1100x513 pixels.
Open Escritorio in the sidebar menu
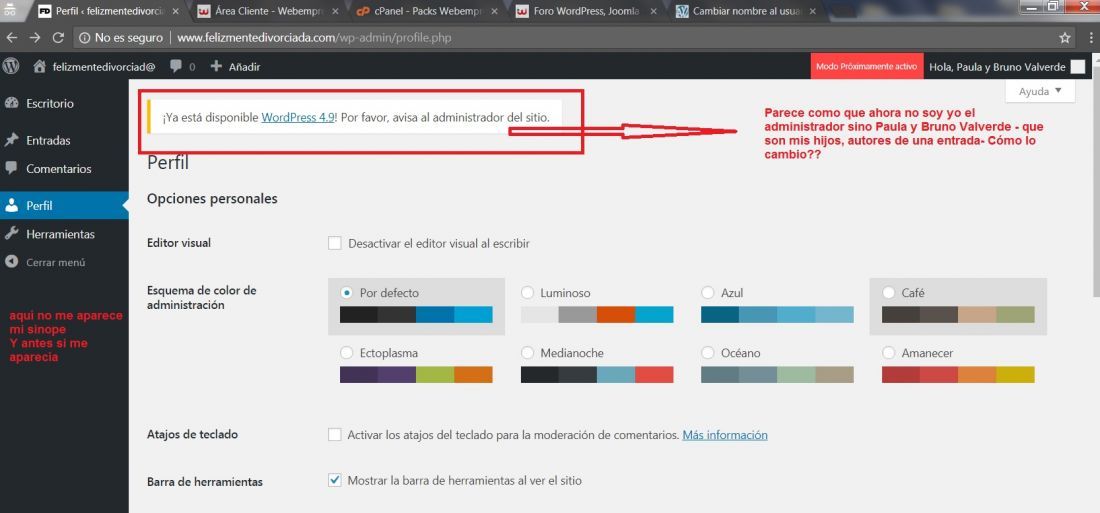pyautogui.click(x=50, y=103)
